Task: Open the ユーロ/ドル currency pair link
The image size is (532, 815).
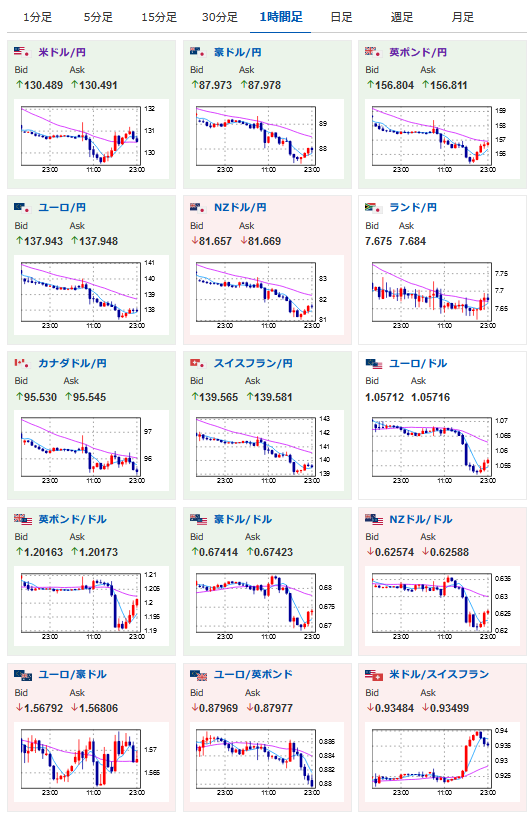Action: [418, 363]
